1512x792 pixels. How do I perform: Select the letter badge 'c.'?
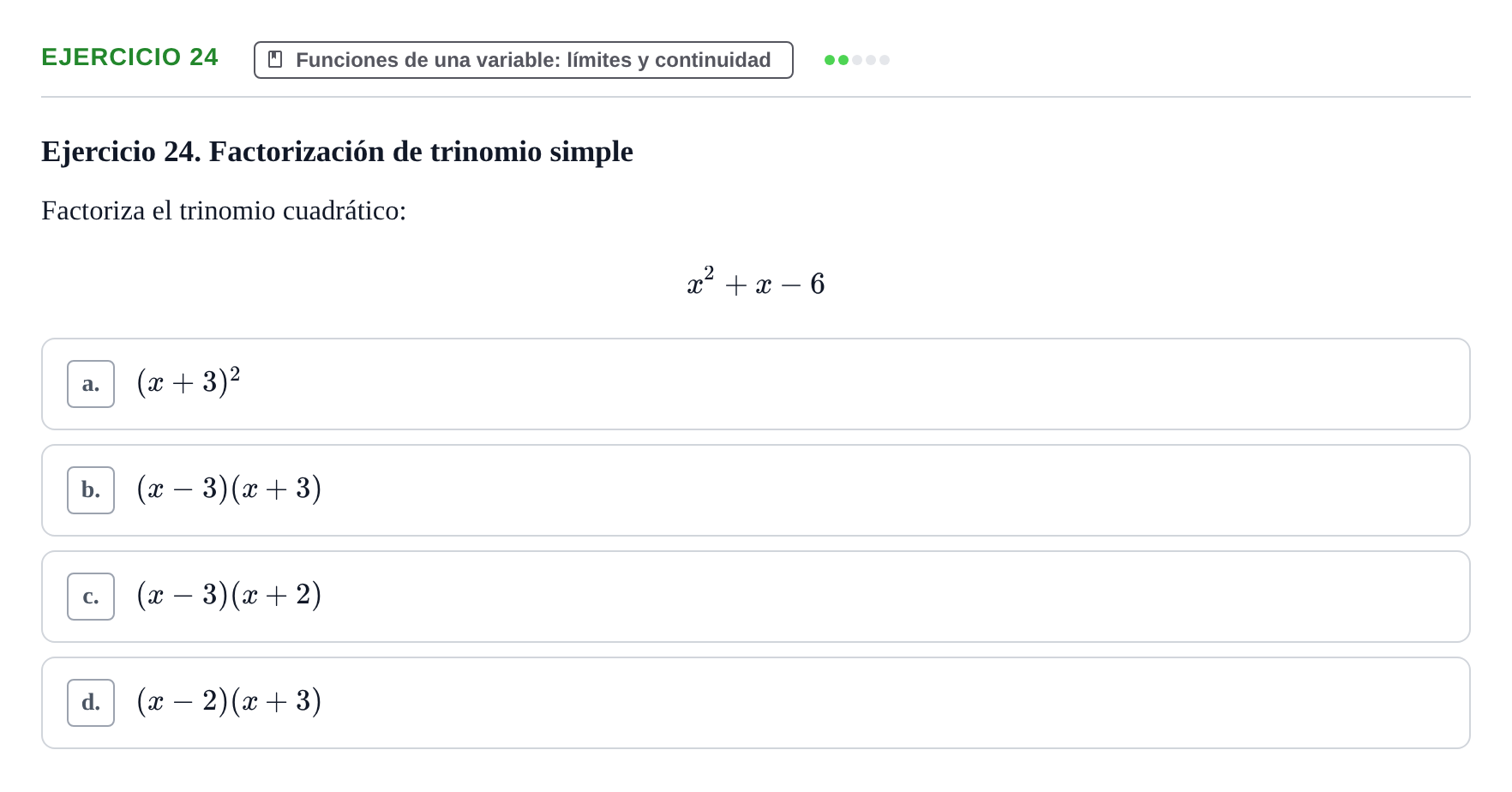click(91, 597)
